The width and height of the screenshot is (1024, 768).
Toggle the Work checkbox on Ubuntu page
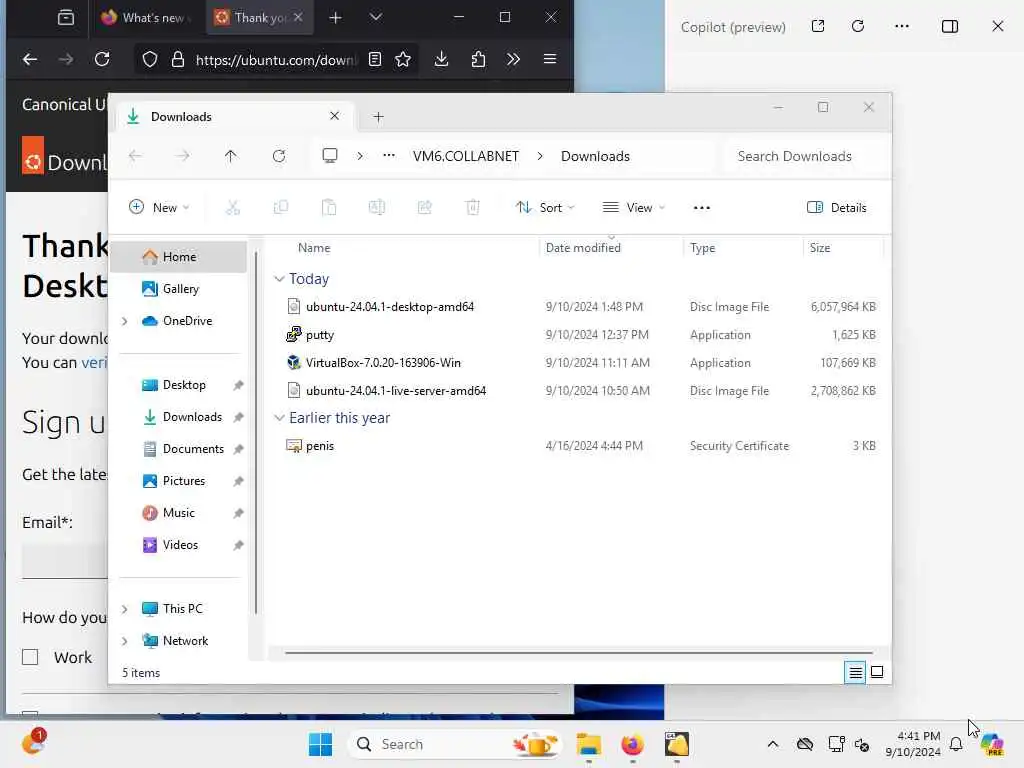click(x=30, y=657)
